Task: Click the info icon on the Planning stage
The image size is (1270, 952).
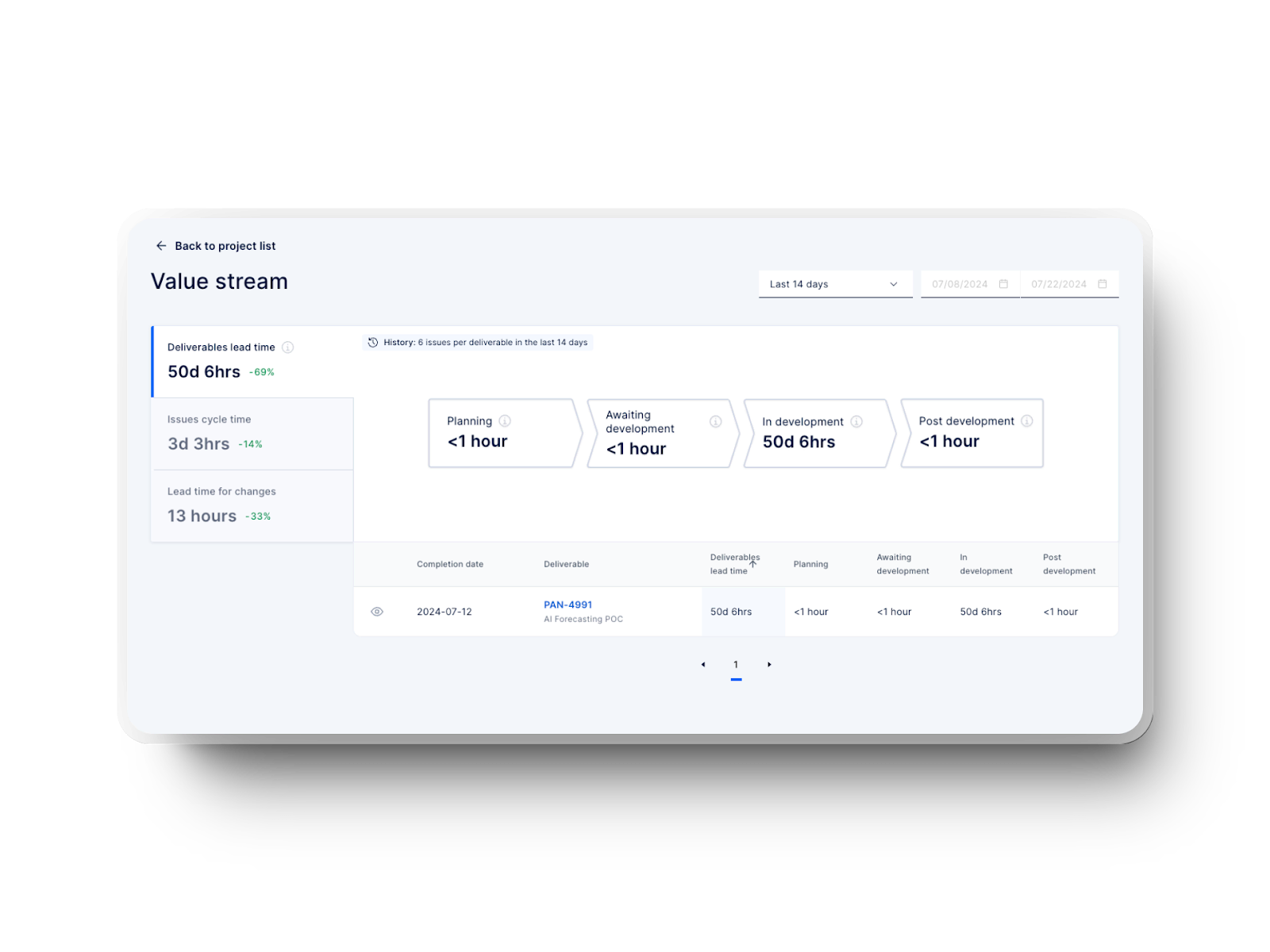Action: [506, 421]
